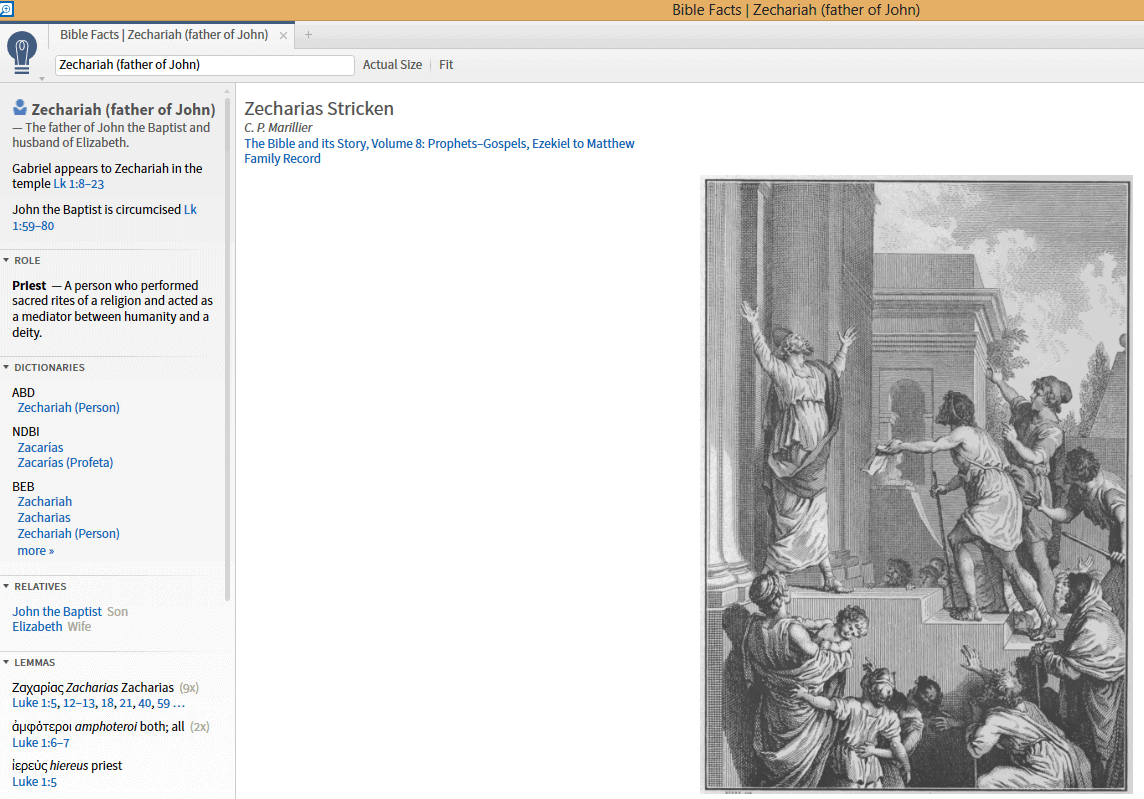Collapse the Relatives section
This screenshot has width=1144, height=799.
7,587
